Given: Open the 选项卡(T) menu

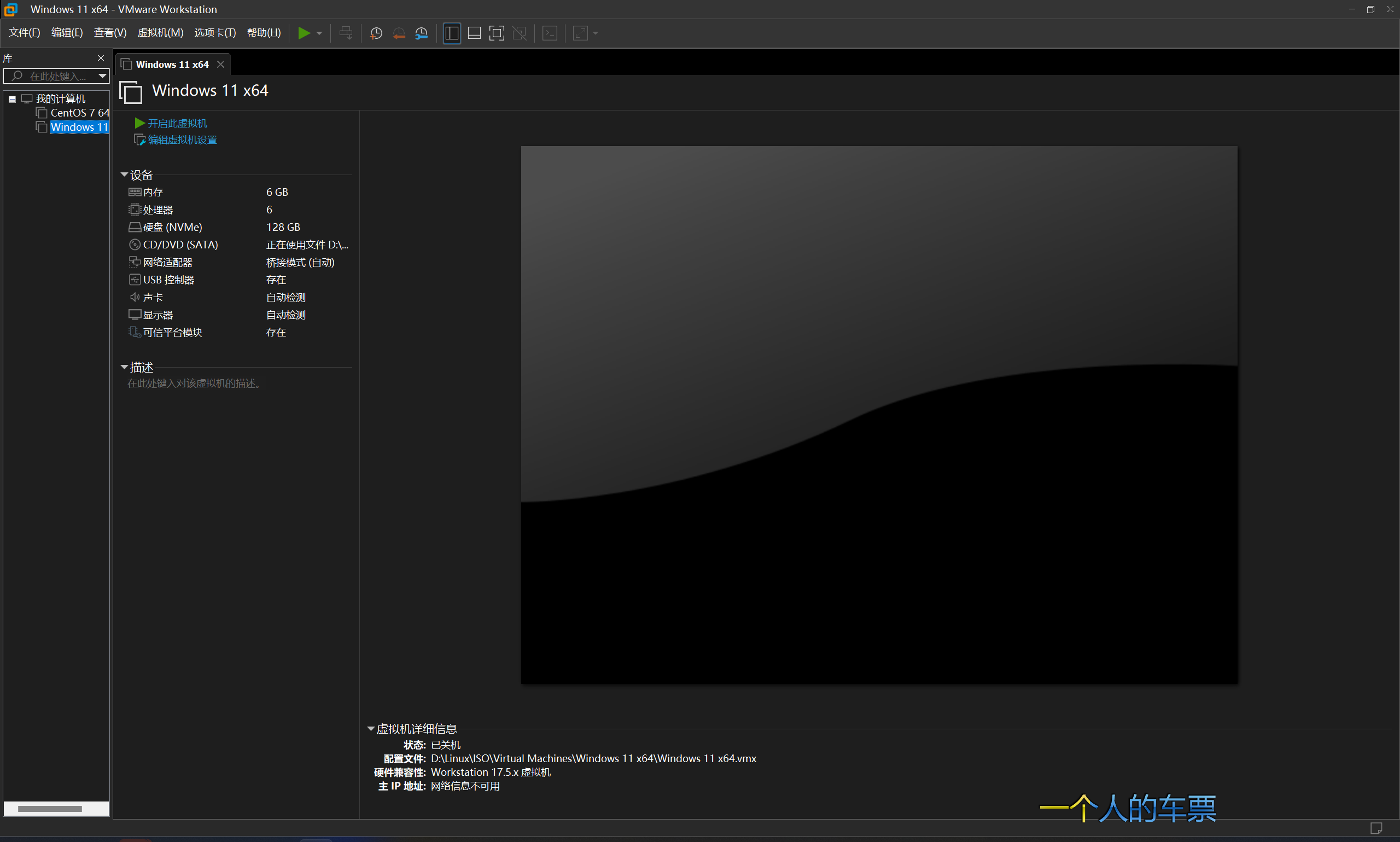Looking at the screenshot, I should [215, 33].
